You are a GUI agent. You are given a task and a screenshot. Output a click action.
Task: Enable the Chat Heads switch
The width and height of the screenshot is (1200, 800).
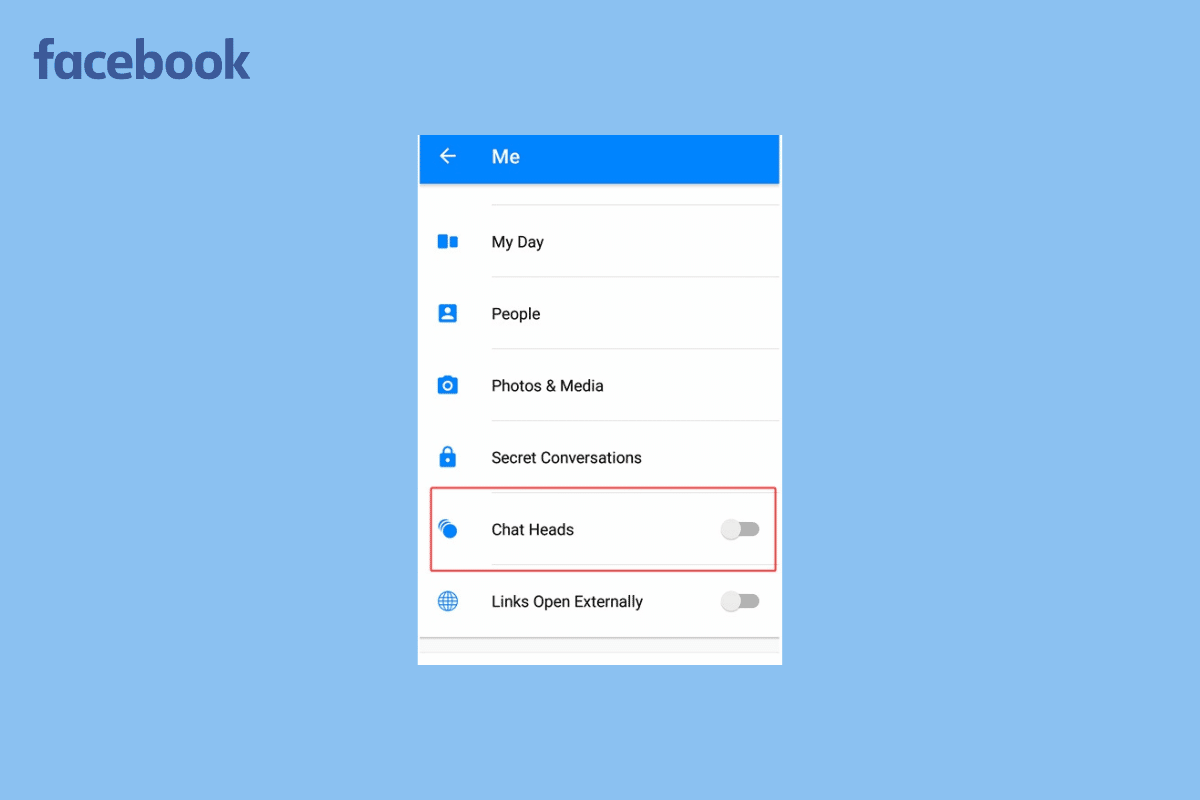coord(740,529)
